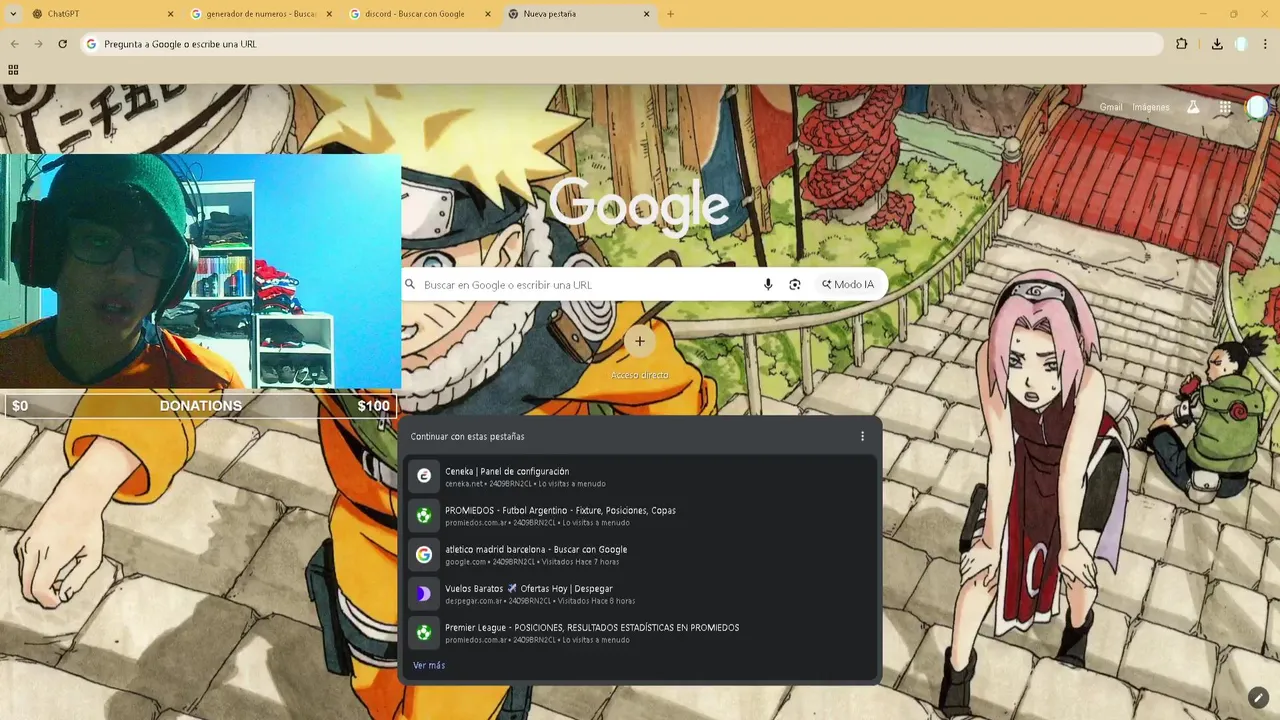Open the Google account avatar on page
1280x720 pixels.
(1258, 107)
